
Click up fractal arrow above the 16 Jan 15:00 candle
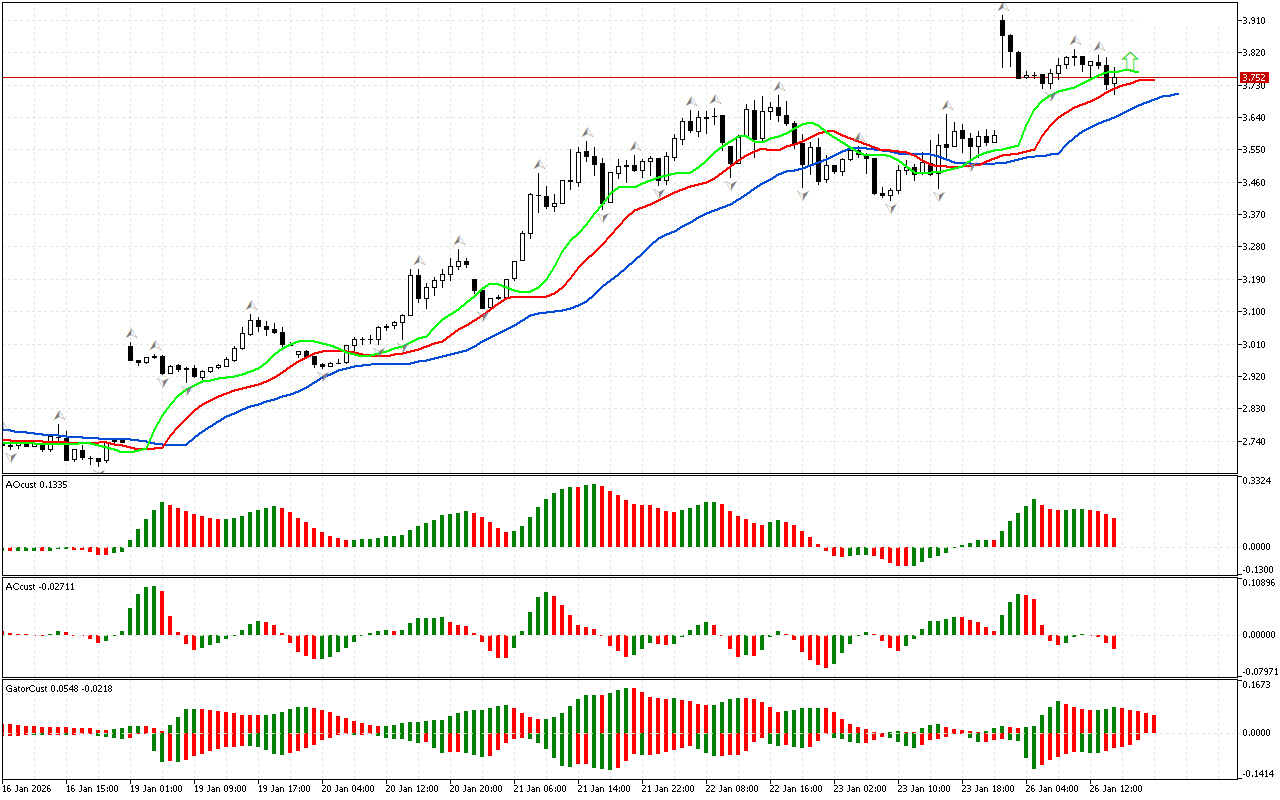(x=59, y=414)
